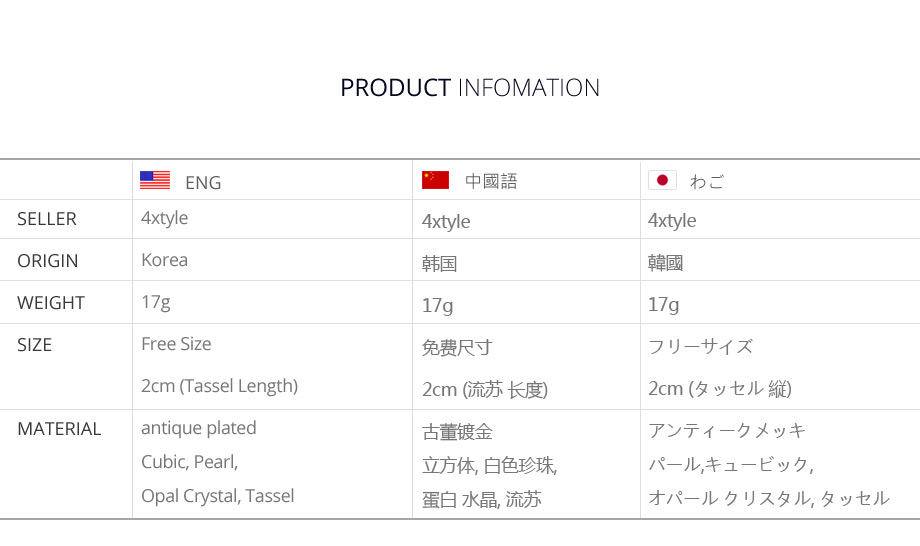The width and height of the screenshot is (920, 546).
Task: Click the 中國語 column header
Action: coord(491,181)
